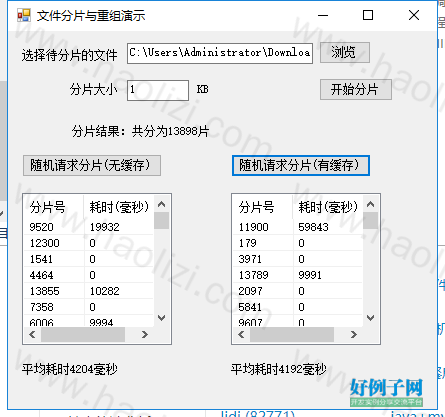
Task: Select row 13855 in left list
Action: pos(89,291)
